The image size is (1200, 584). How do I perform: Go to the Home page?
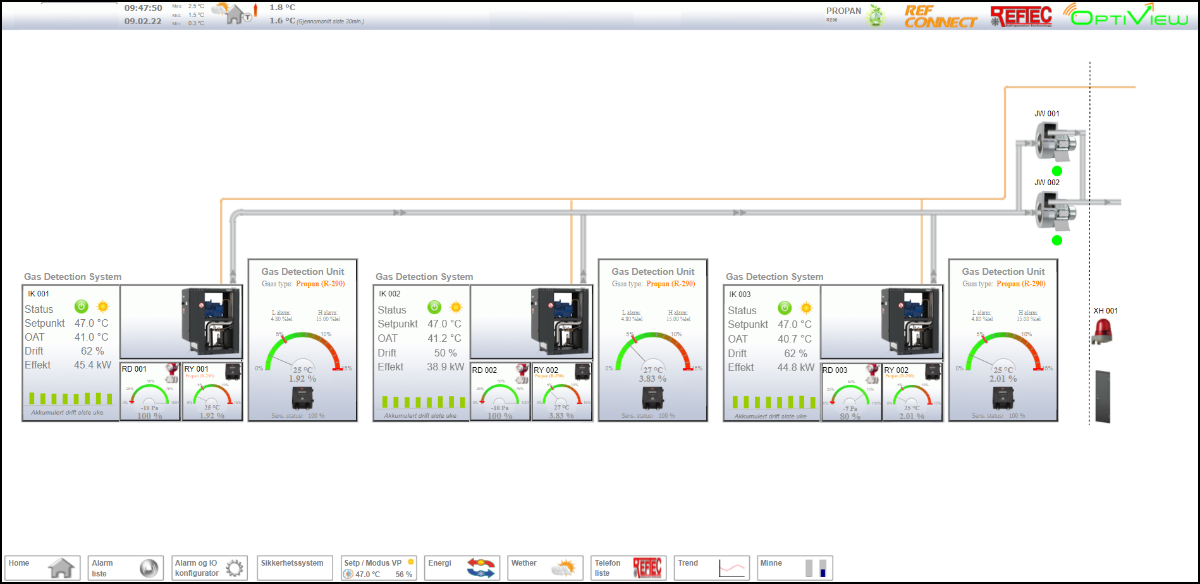(42, 568)
